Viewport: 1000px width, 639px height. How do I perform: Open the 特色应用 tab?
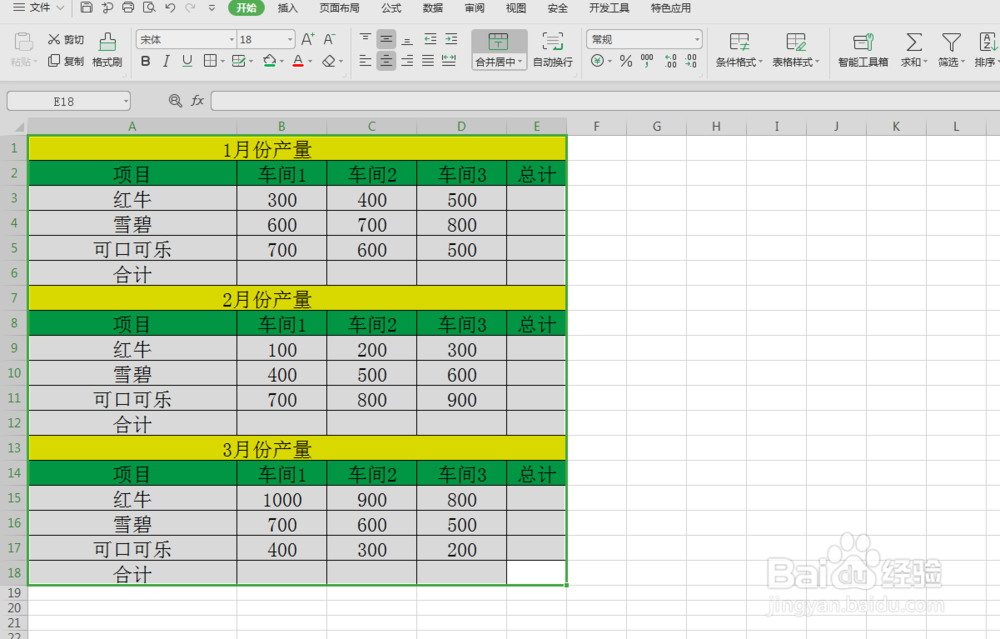(x=670, y=8)
